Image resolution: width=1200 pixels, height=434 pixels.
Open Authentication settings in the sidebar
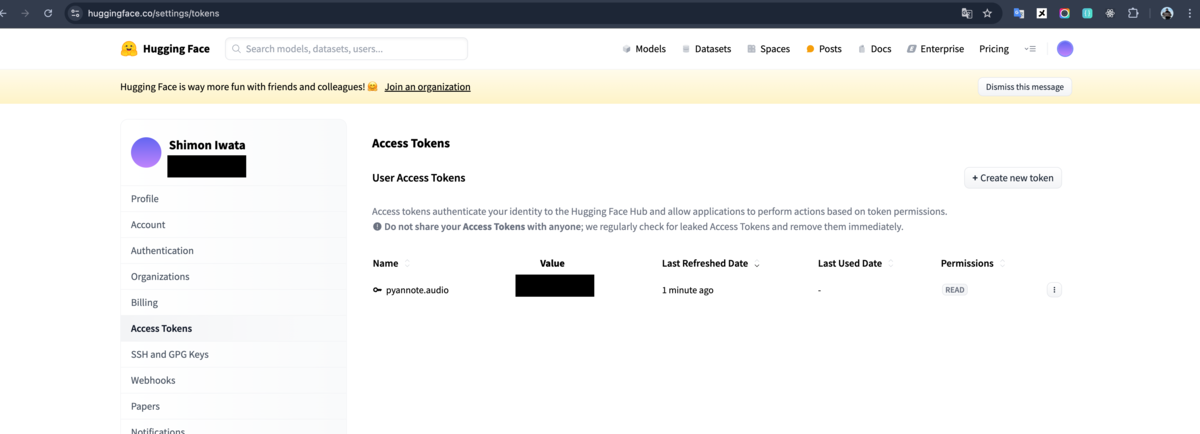(x=233, y=251)
